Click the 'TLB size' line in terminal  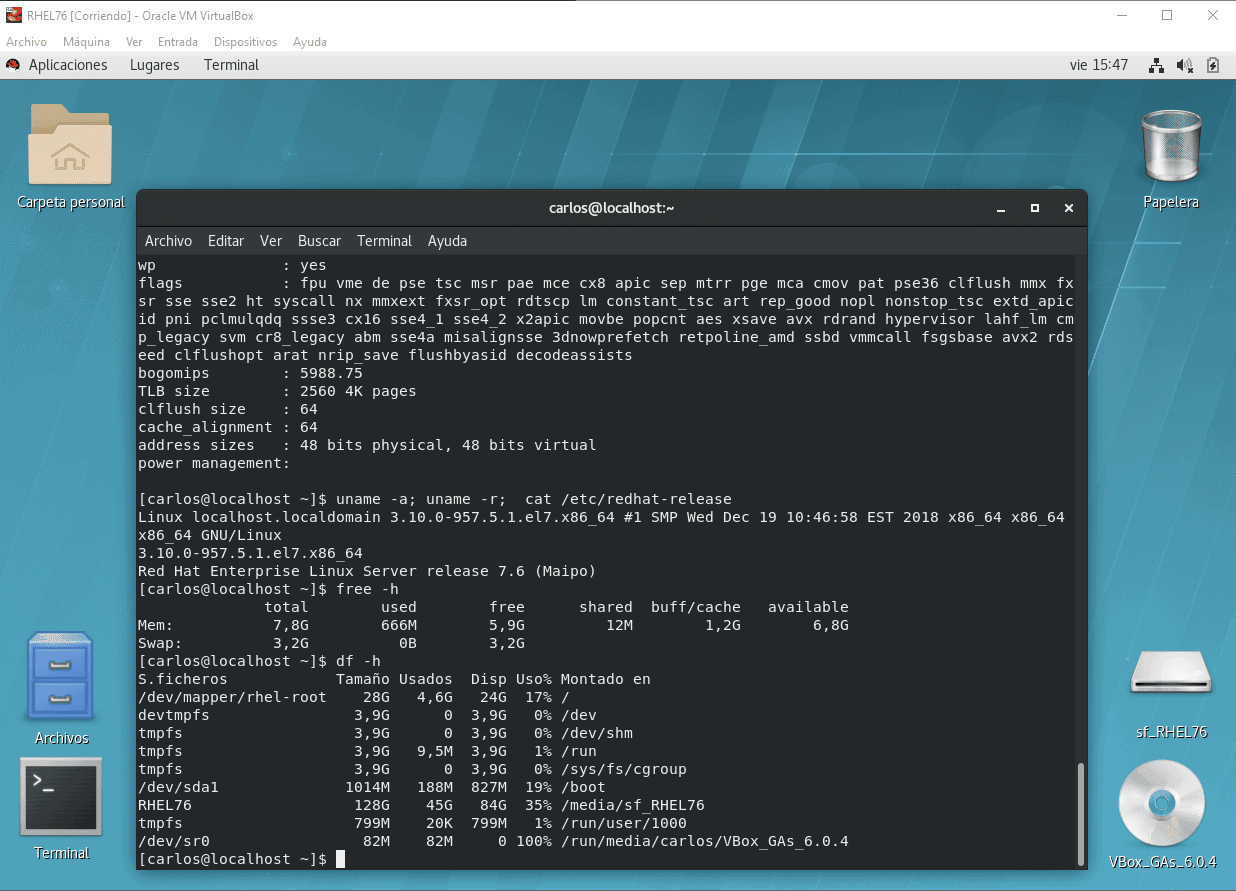tap(277, 391)
